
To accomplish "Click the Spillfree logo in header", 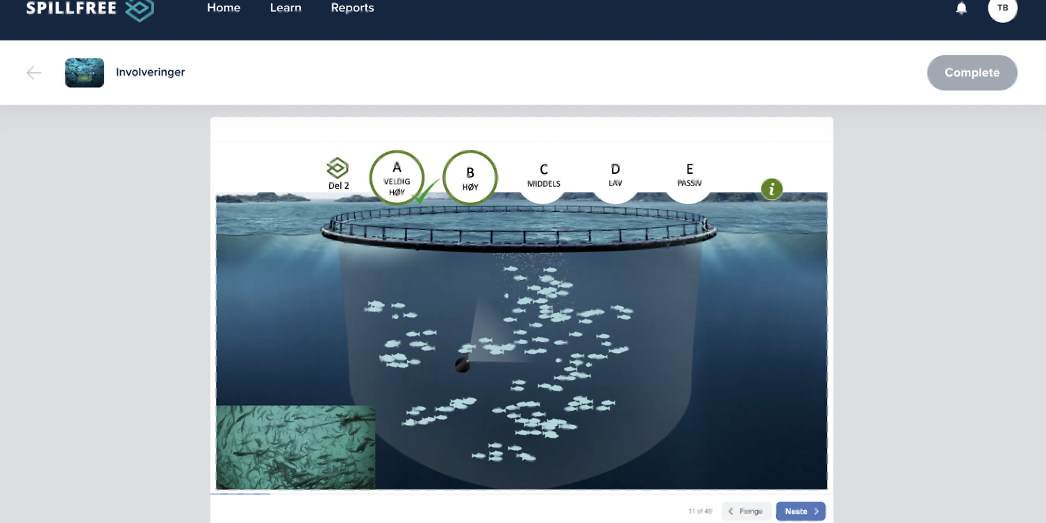I will click(90, 9).
